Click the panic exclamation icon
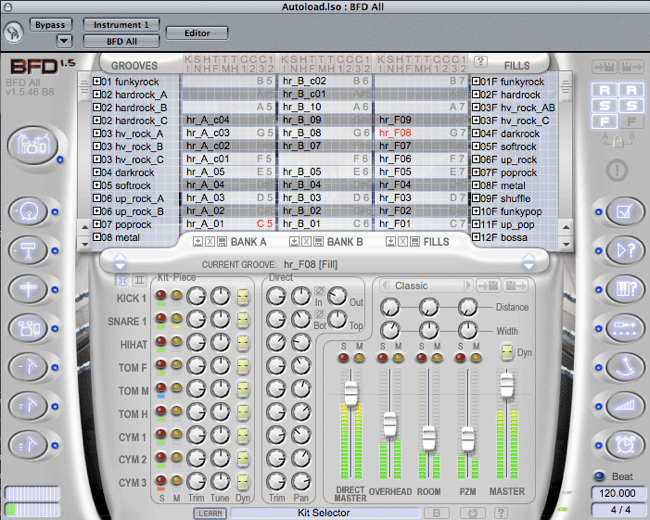The height and width of the screenshot is (520, 650). 617,170
